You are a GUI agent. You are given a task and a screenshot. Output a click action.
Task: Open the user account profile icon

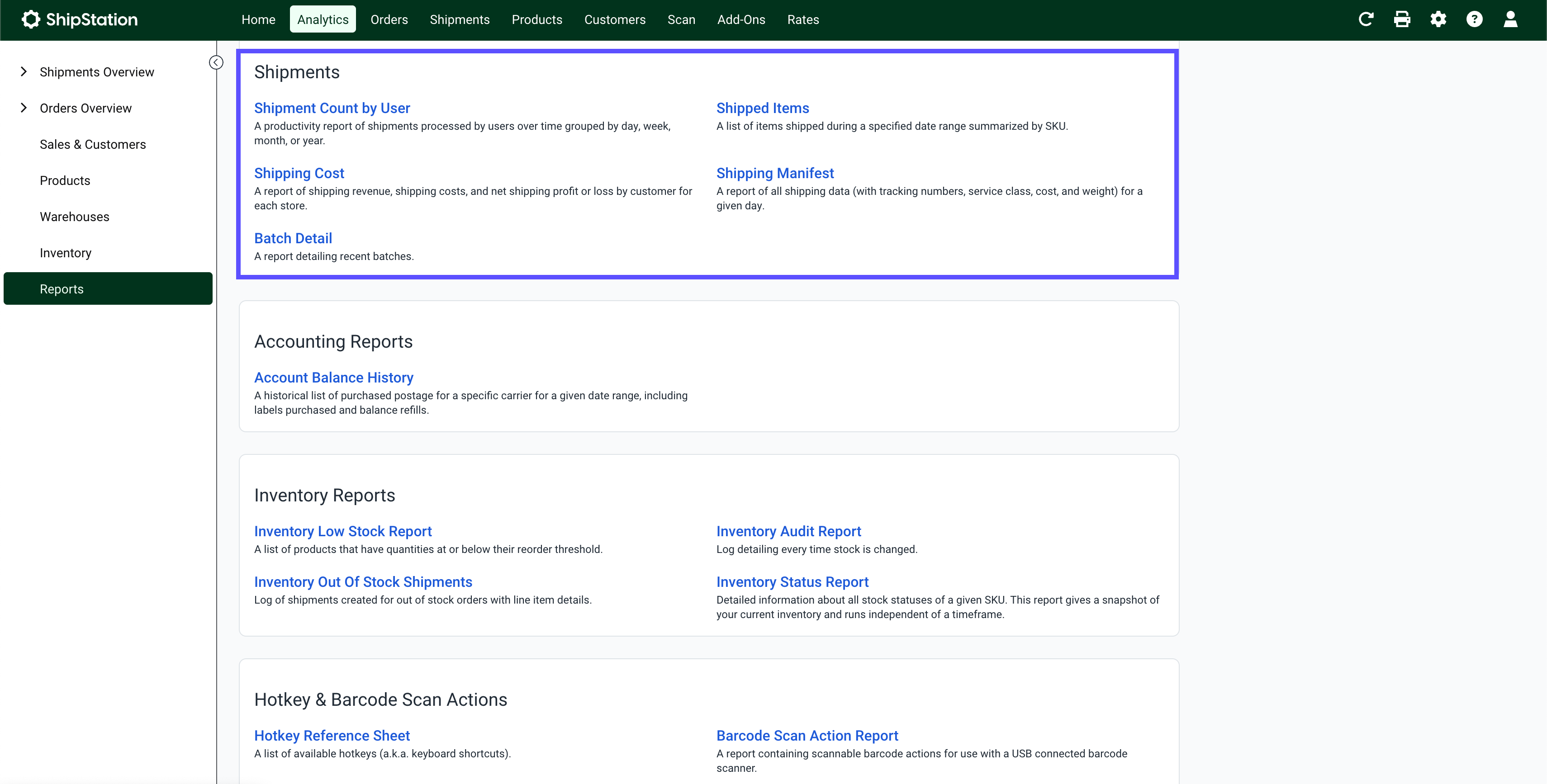[1510, 19]
